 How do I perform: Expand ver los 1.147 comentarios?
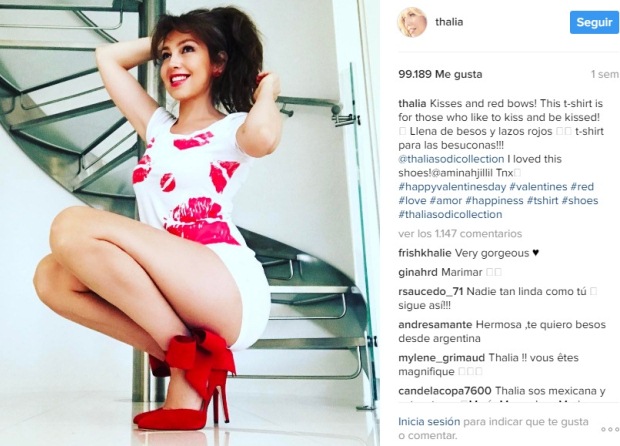point(460,234)
